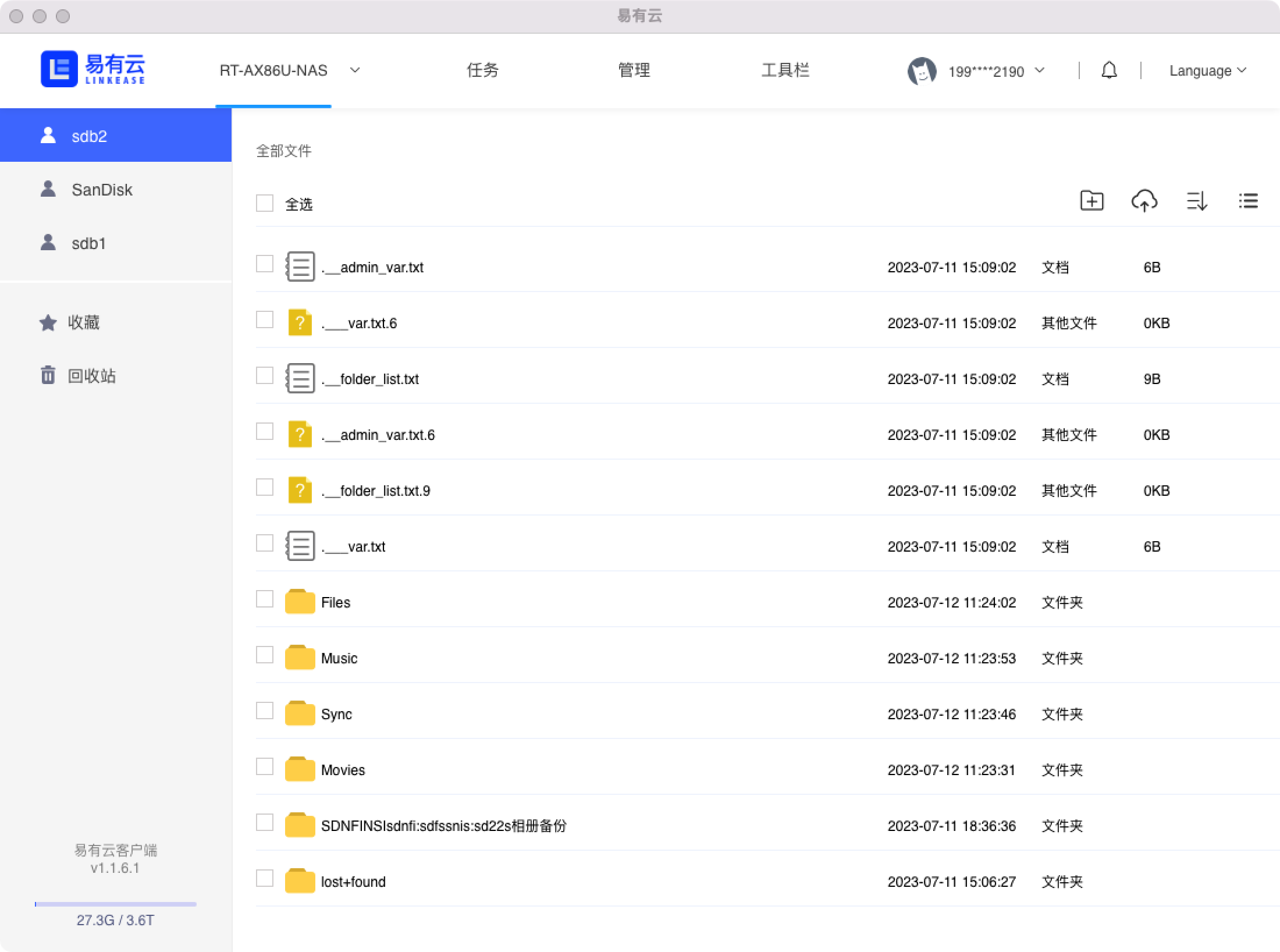Open the Language dropdown

[1208, 70]
